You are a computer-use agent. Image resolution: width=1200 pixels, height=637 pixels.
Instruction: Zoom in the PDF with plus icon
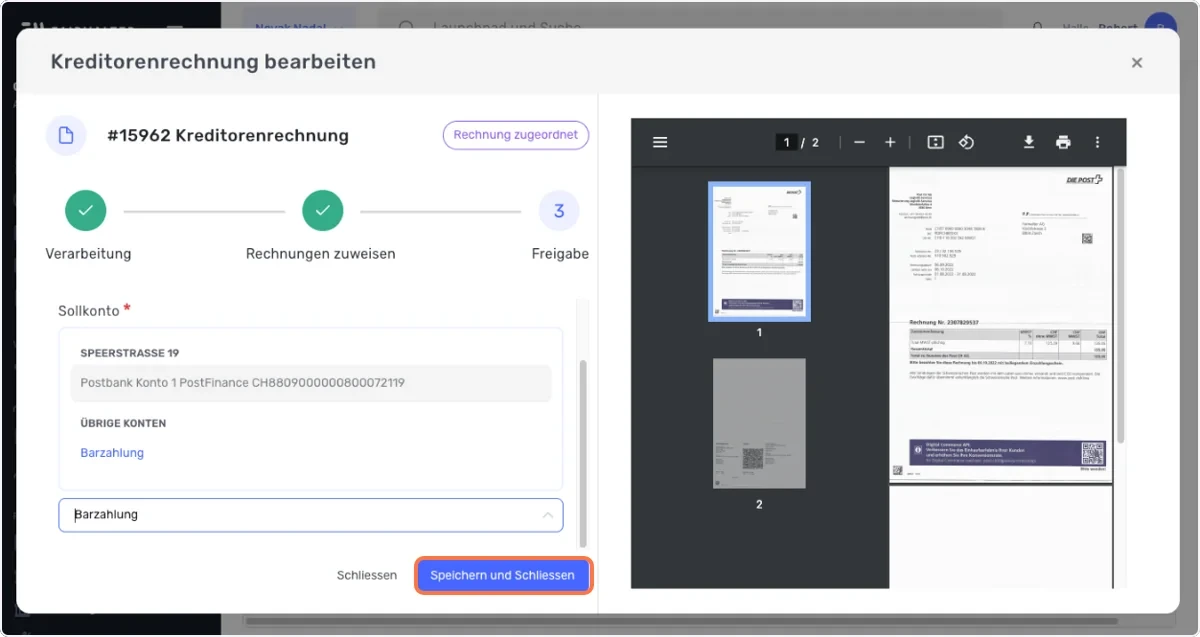point(890,142)
